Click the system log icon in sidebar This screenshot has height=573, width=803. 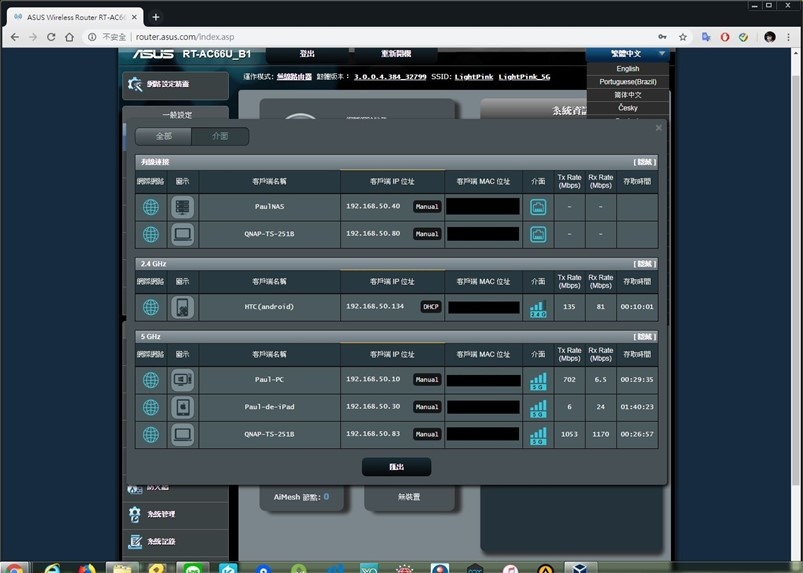135,541
